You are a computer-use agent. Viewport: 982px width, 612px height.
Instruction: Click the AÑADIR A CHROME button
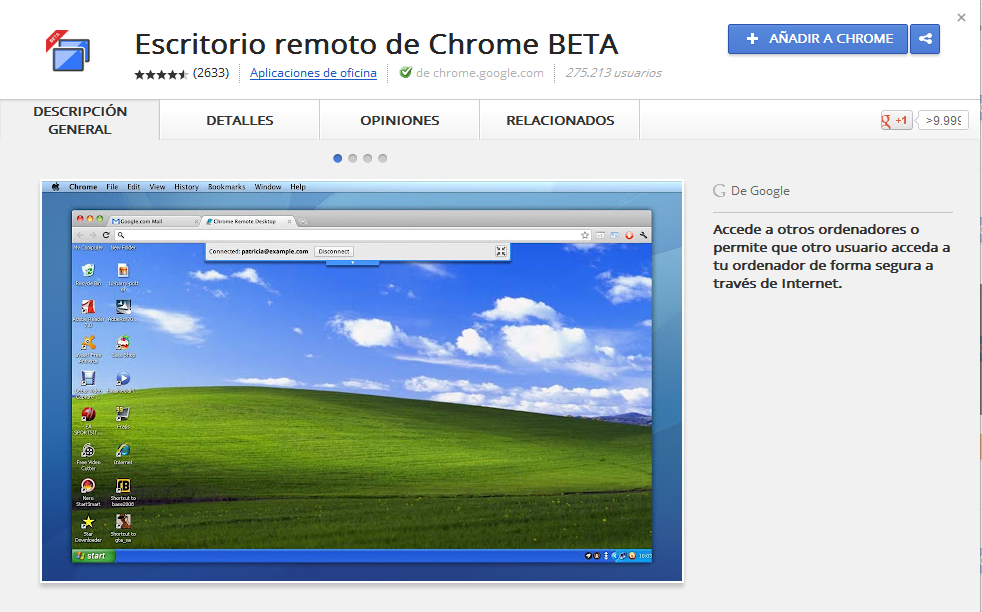[x=817, y=39]
